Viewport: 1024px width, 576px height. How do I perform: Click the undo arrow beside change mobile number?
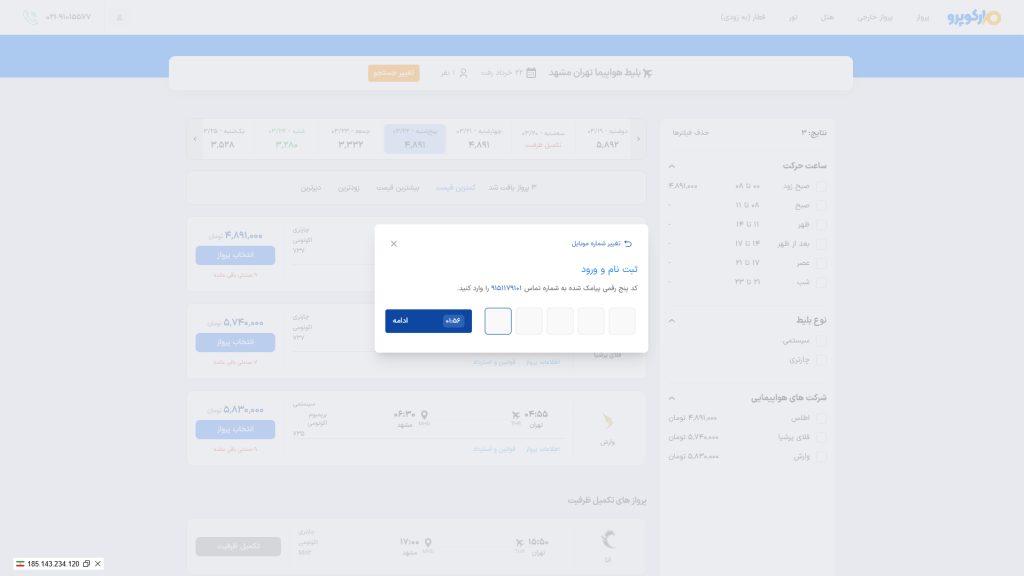click(x=628, y=244)
